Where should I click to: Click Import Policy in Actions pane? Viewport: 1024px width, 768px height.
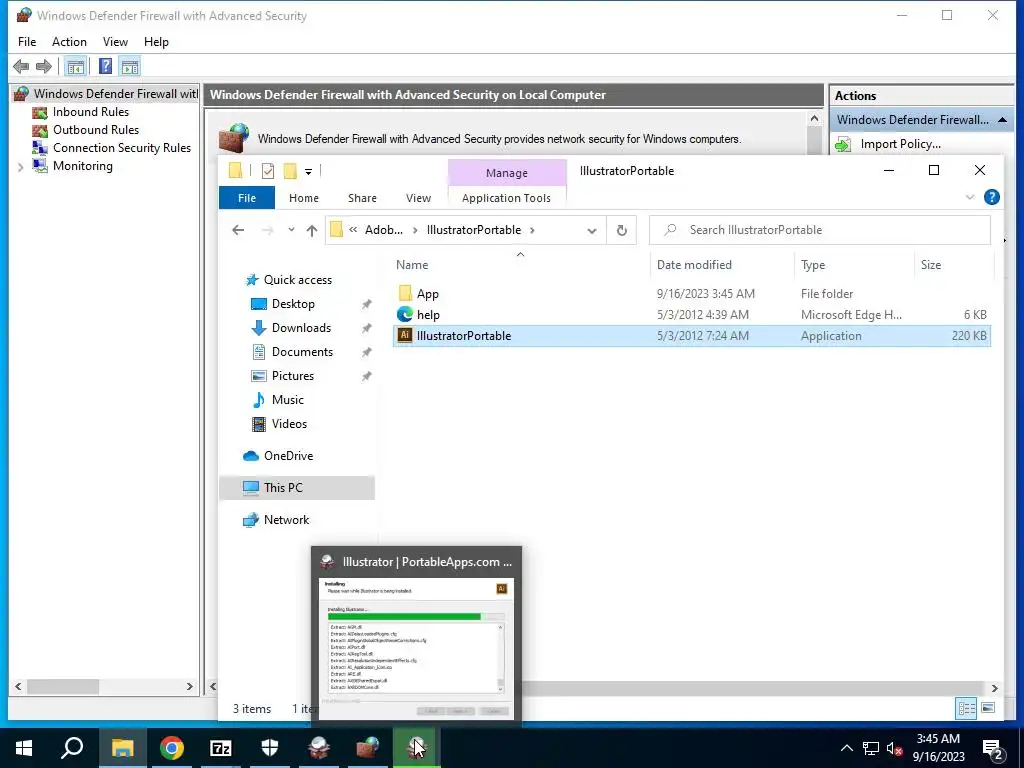900,144
